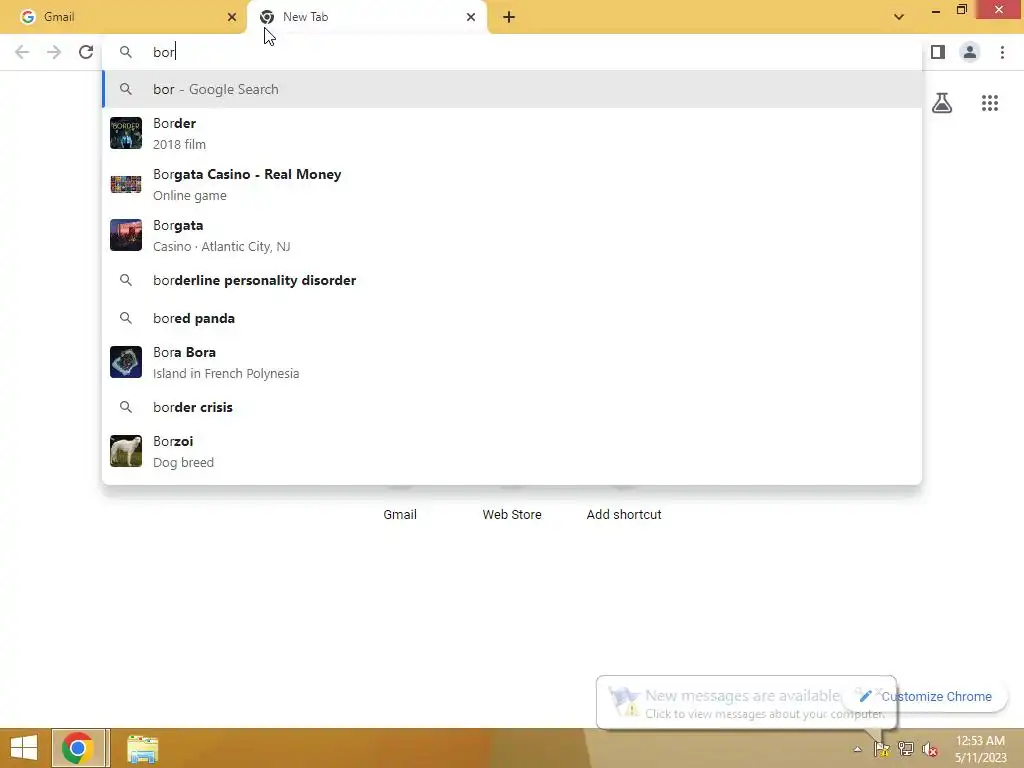Close the New Tab tab

pyautogui.click(x=471, y=17)
